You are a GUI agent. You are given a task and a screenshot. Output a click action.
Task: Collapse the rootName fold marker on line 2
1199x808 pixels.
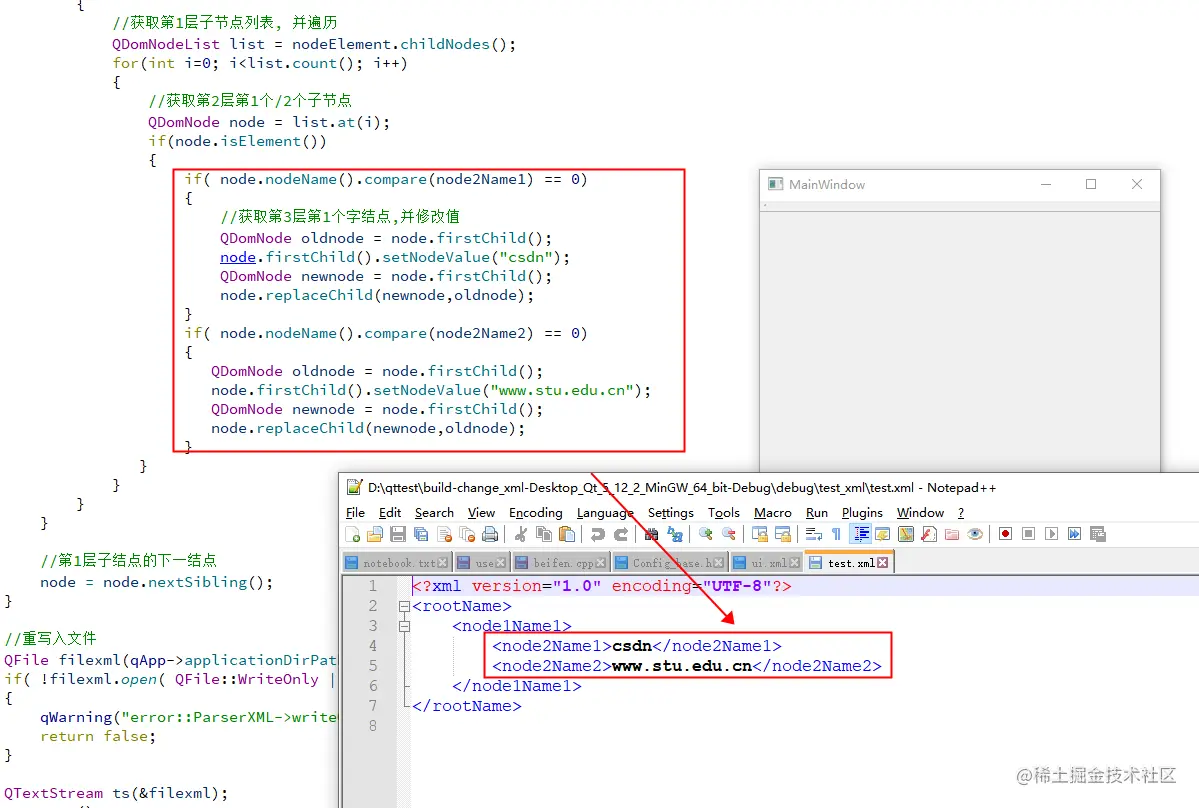[x=405, y=606]
